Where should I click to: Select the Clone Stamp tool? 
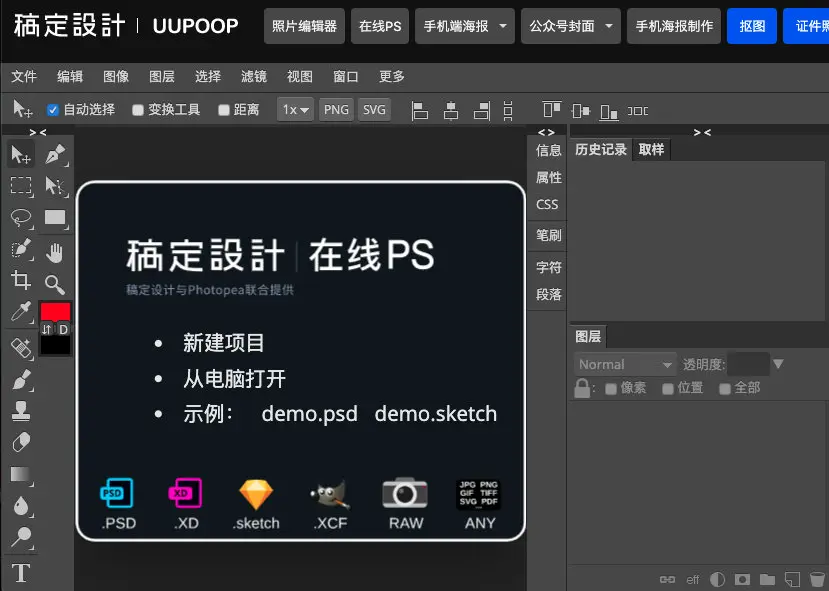point(21,411)
